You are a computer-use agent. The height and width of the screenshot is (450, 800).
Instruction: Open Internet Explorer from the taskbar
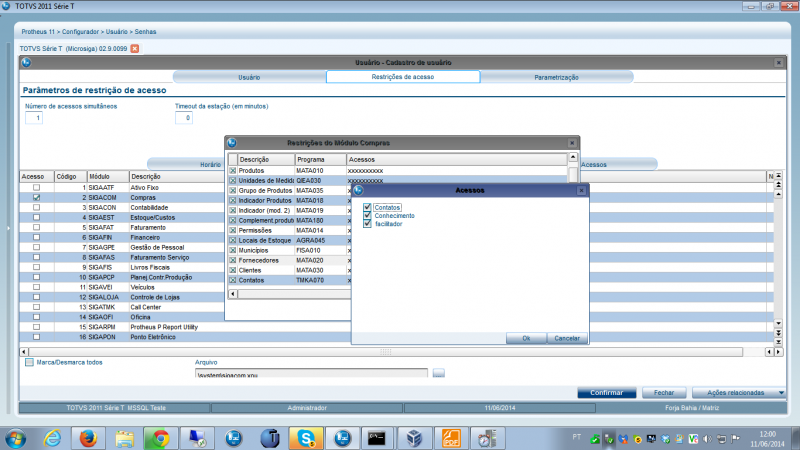point(52,438)
